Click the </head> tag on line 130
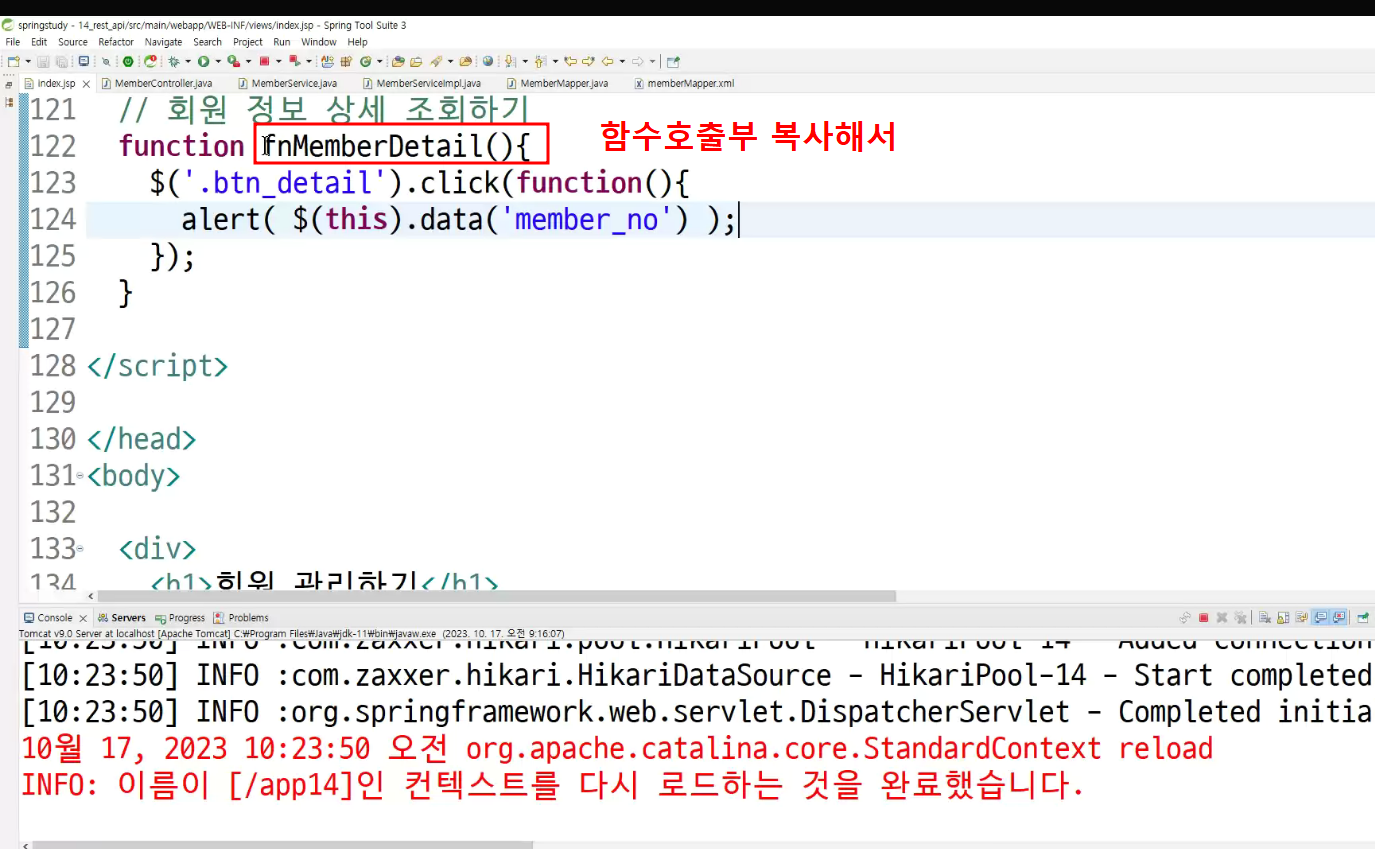The image size is (1375, 849). coord(142,439)
